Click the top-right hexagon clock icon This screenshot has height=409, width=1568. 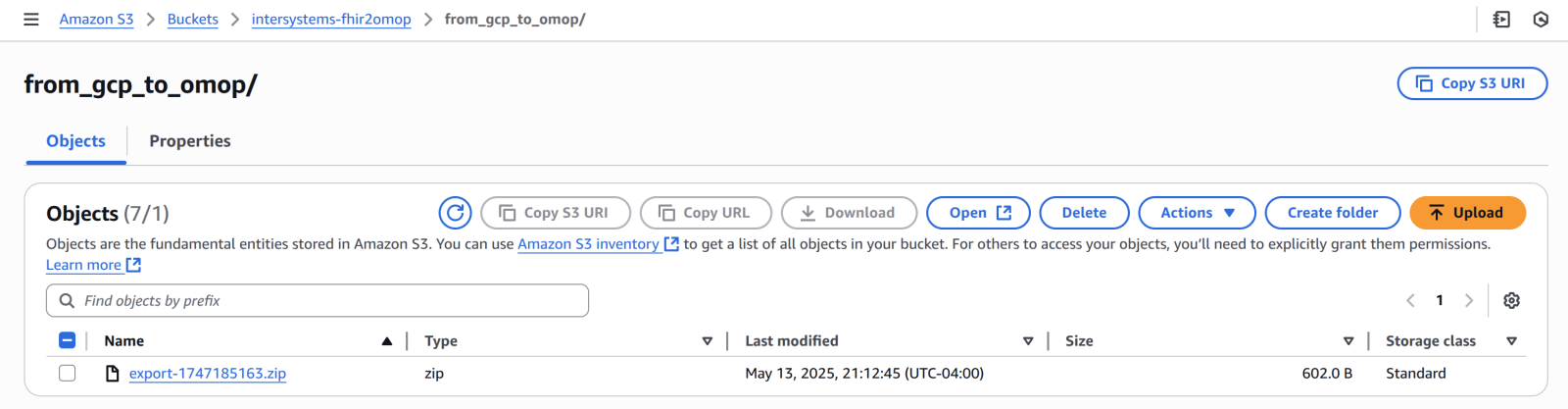(1541, 20)
